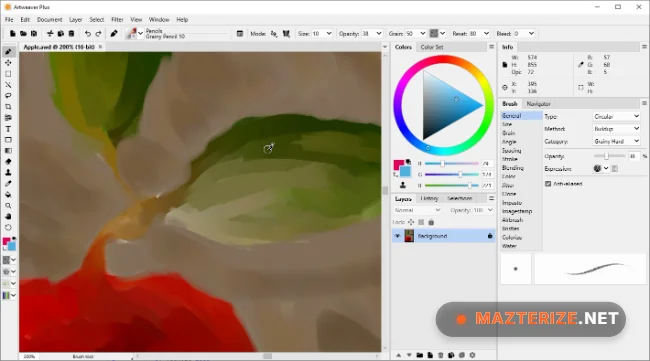Choose the Zoom magnifier tool
The height and width of the screenshot is (361, 650).
8,206
